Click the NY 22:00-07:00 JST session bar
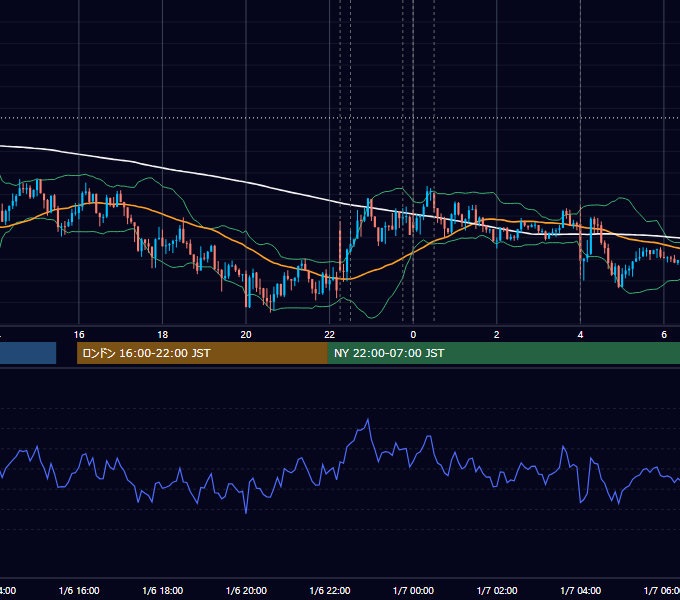Viewport: 680px width, 600px height. pyautogui.click(x=503, y=353)
